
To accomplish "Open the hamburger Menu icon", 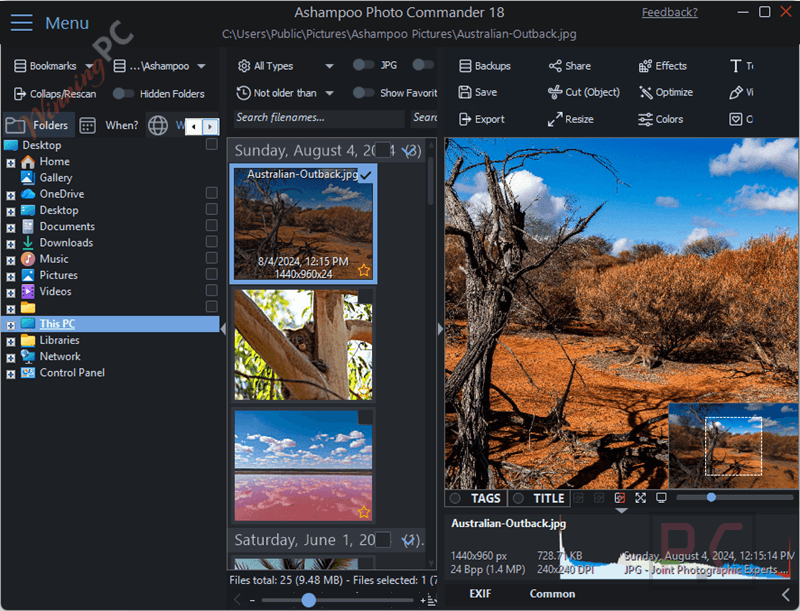I will (x=21, y=22).
